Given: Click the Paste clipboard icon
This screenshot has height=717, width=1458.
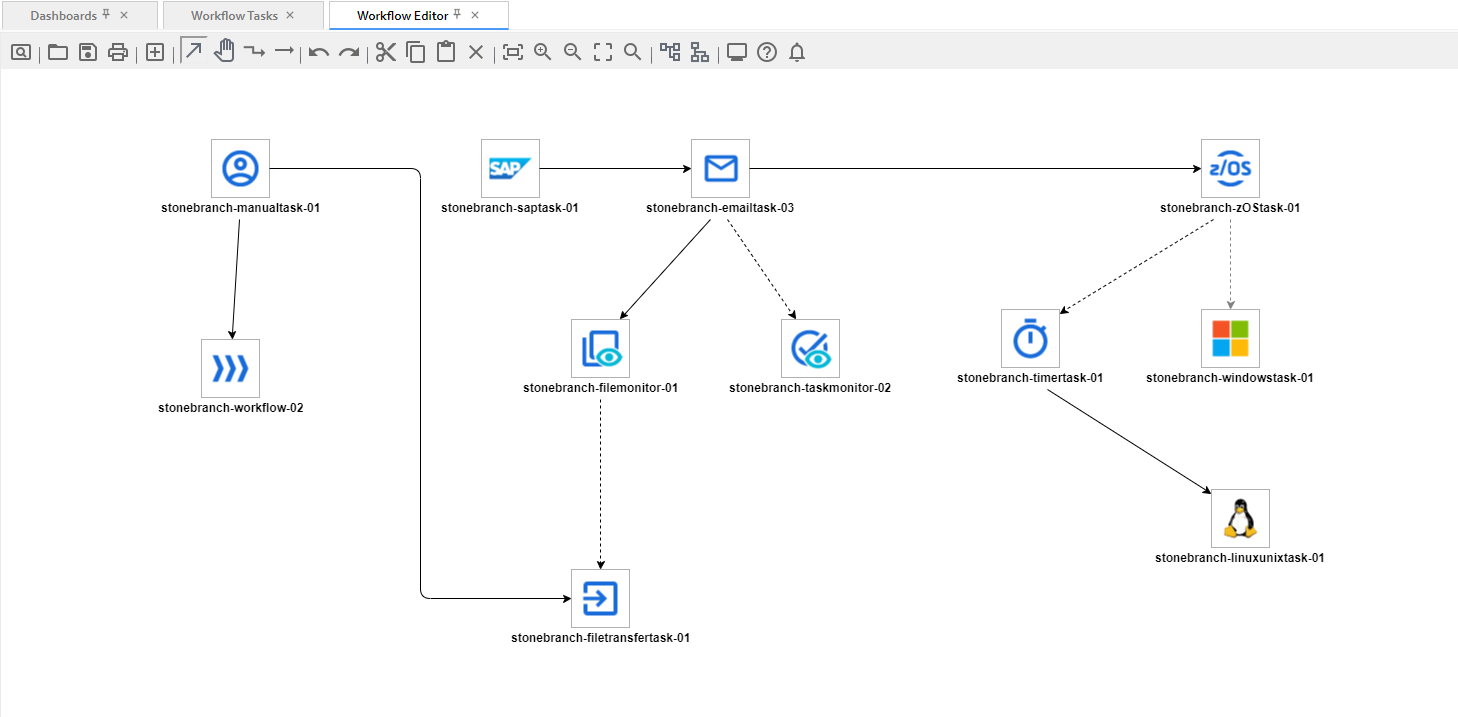Looking at the screenshot, I should tap(446, 52).
